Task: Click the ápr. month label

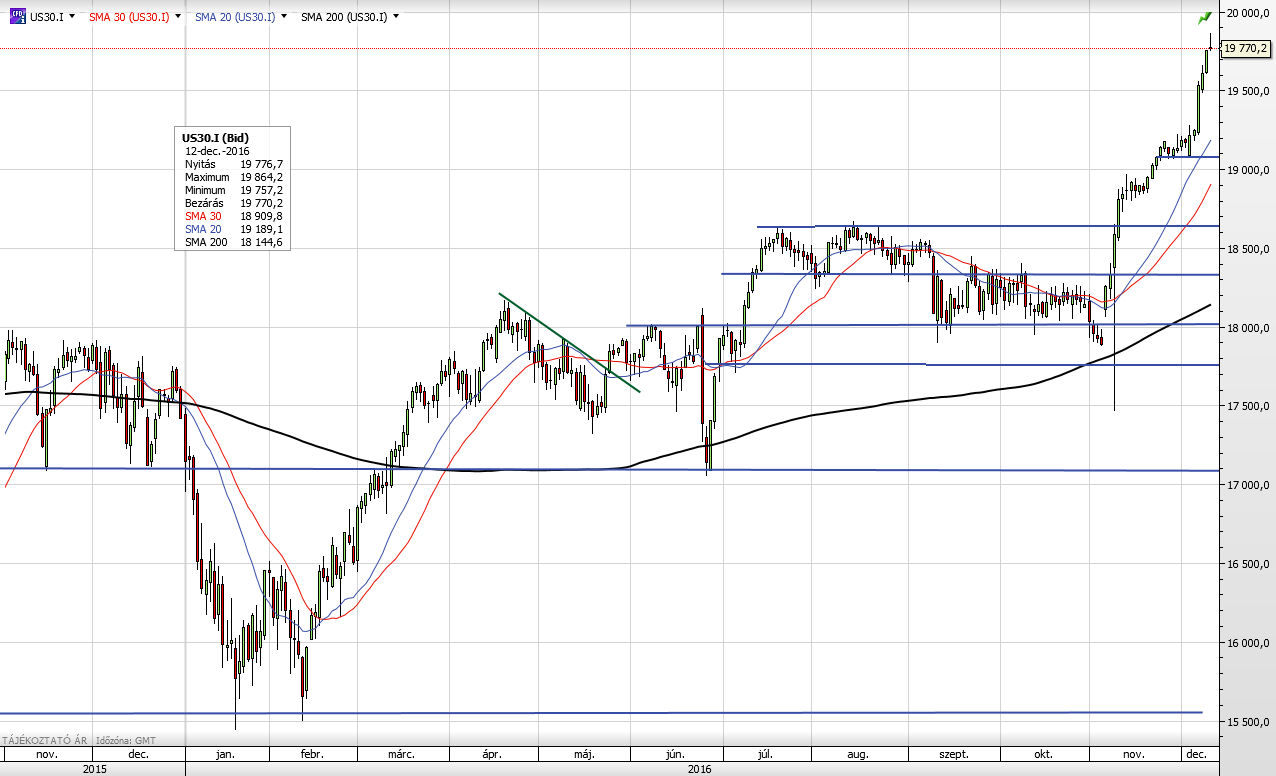Action: [x=492, y=754]
